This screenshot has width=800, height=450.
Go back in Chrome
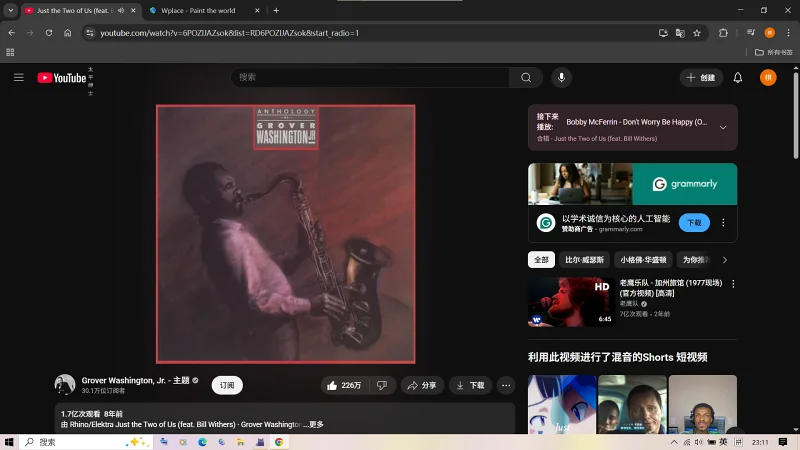(x=12, y=33)
